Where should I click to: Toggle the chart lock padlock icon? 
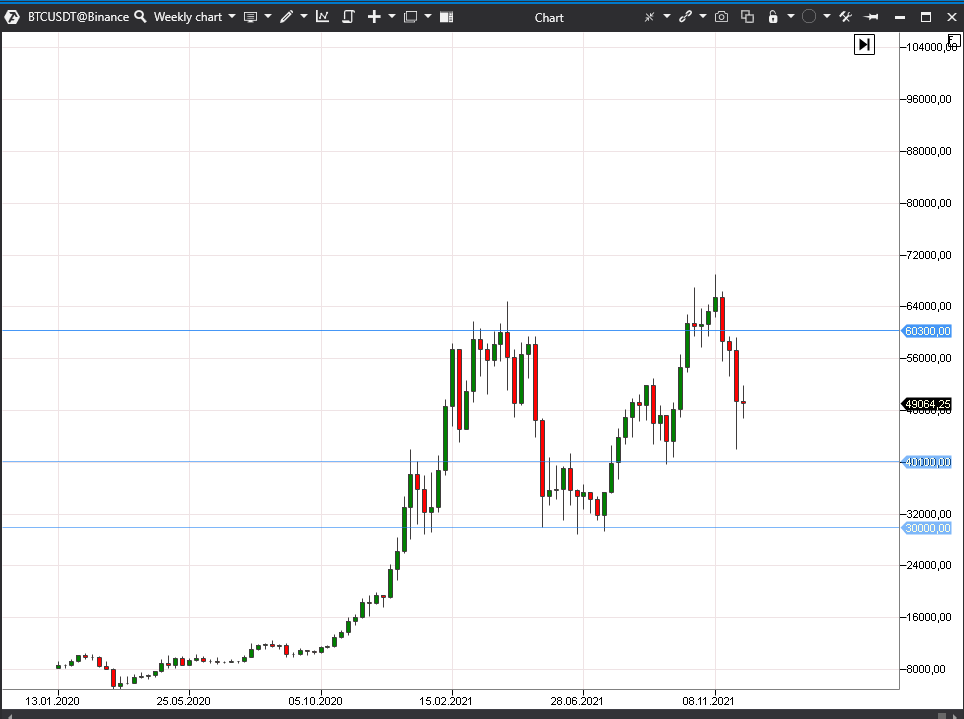773,17
